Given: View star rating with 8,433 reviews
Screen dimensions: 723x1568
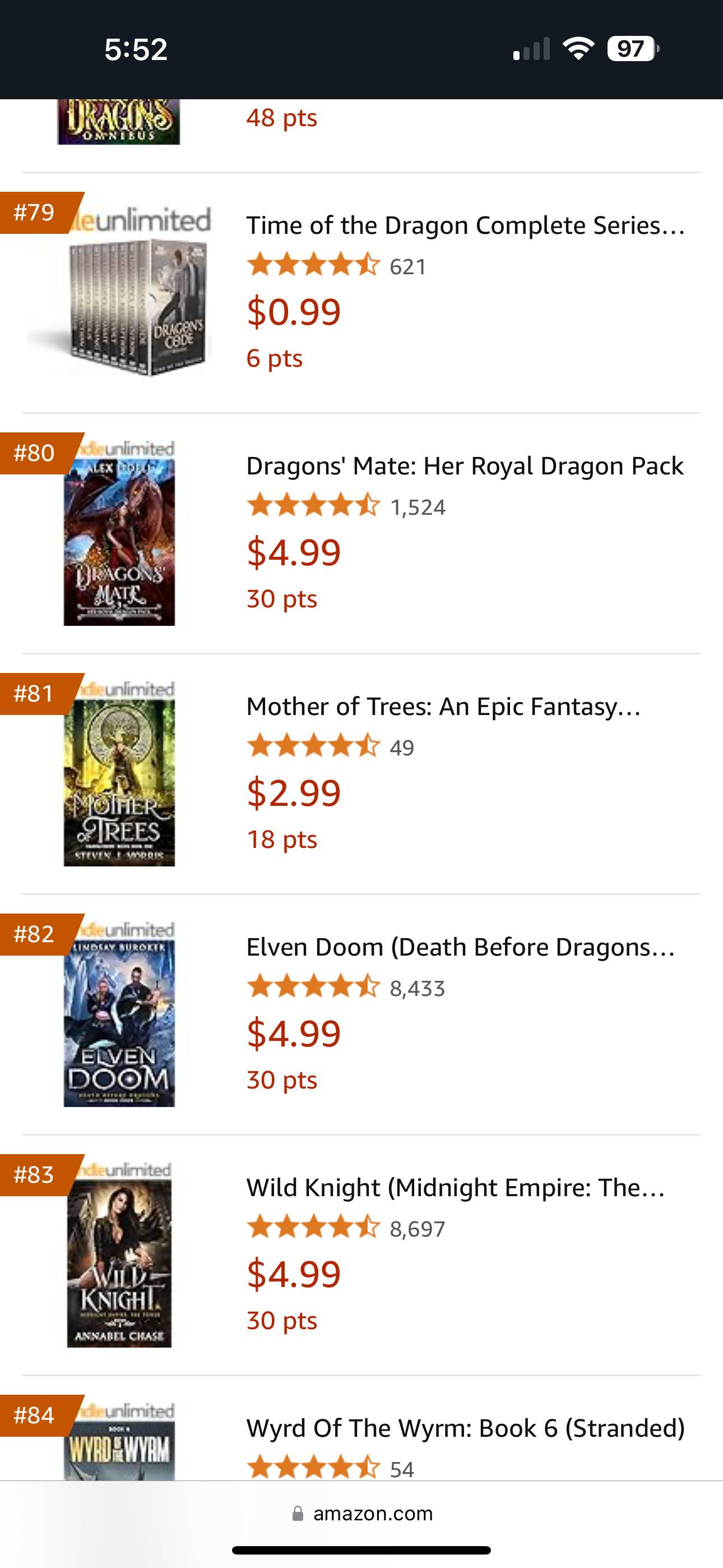Looking at the screenshot, I should tap(346, 988).
